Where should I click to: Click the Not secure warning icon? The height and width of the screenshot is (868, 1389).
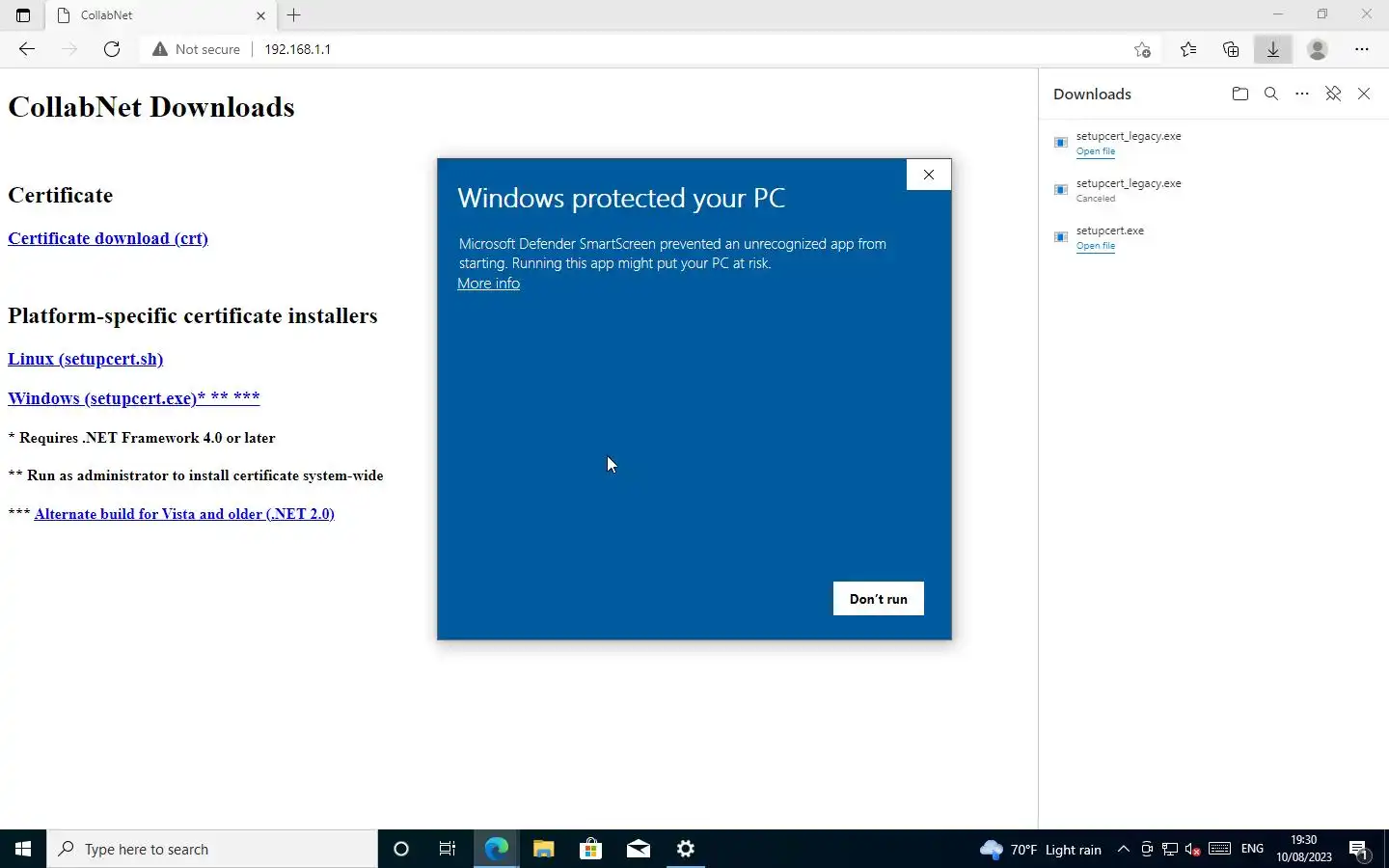tap(160, 49)
